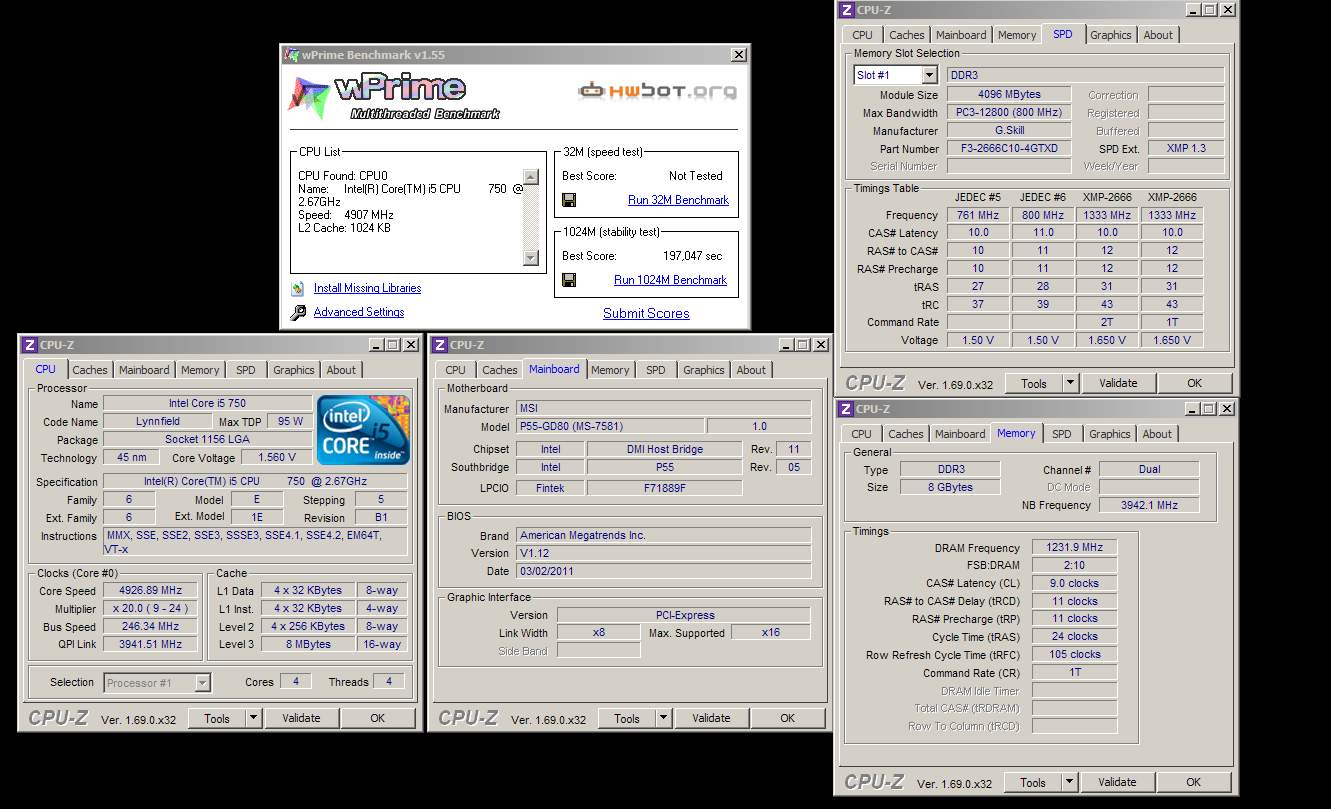Close the wPrime Benchmark window

click(738, 55)
